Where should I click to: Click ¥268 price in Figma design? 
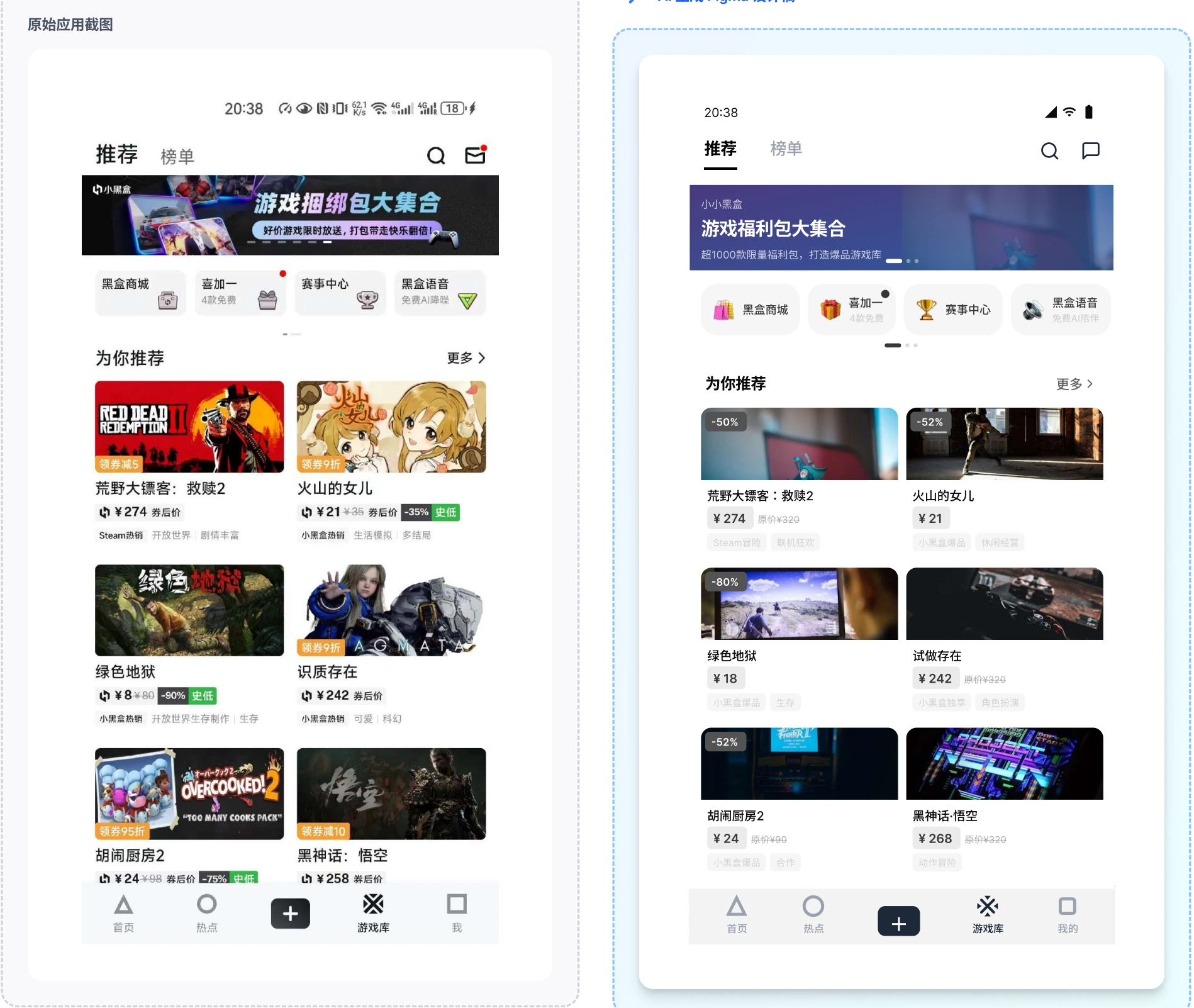(x=935, y=839)
